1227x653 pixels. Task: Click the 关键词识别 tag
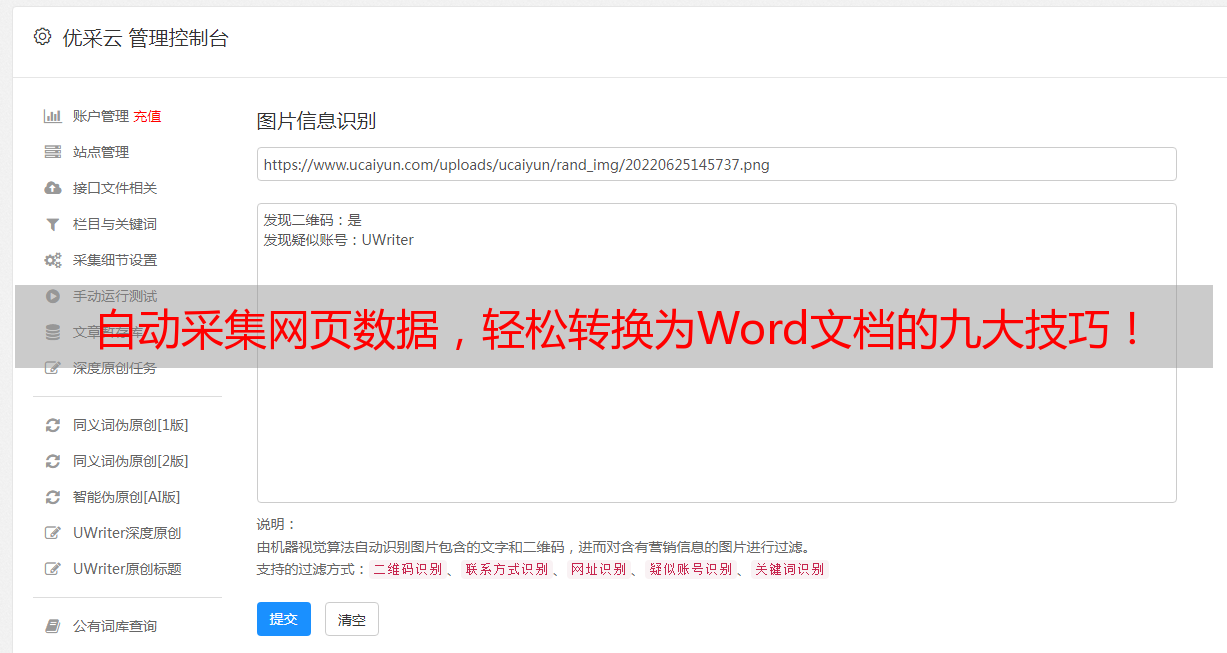coord(789,569)
